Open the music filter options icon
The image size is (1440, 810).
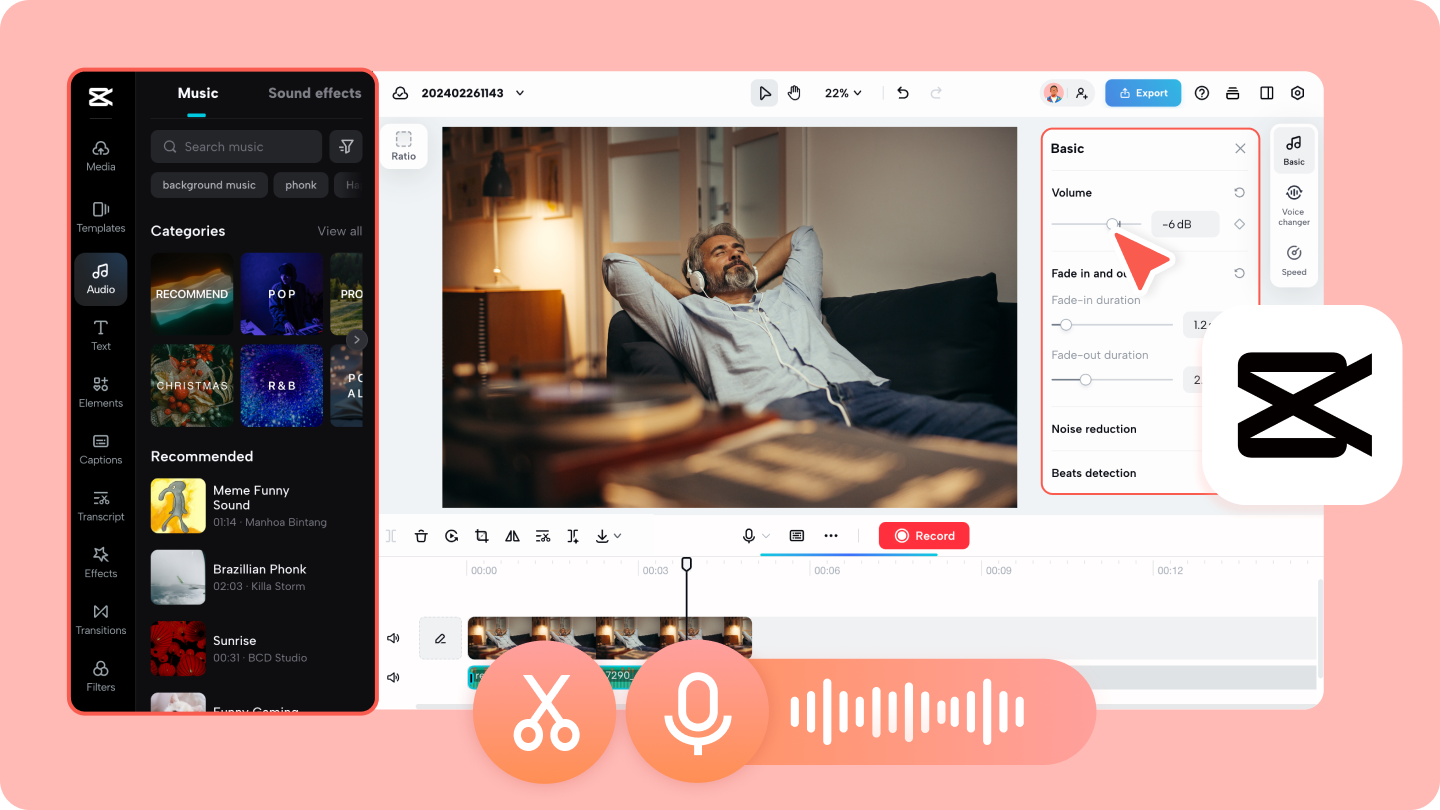coord(346,146)
